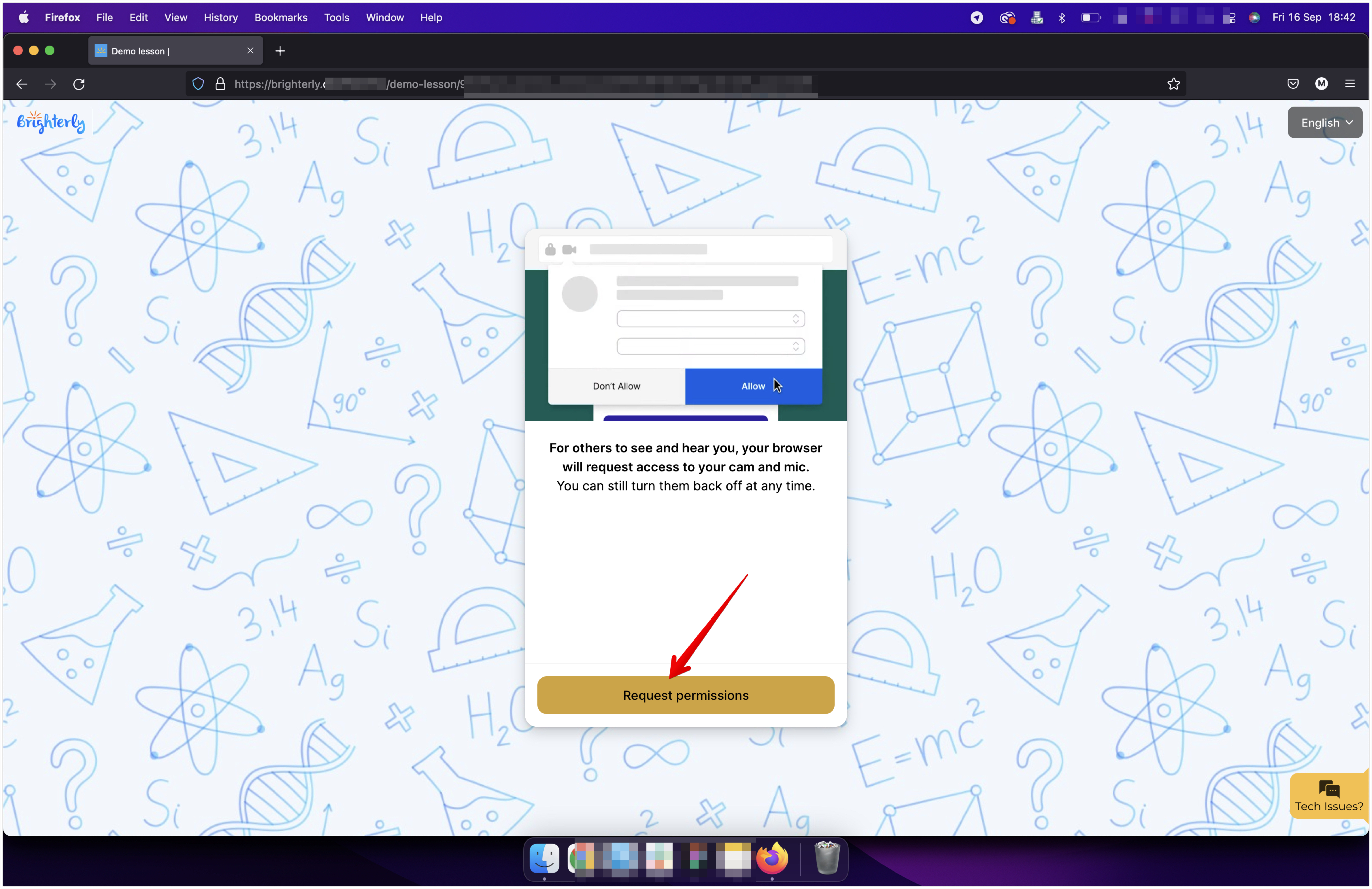
Task: Reload the current page
Action: tap(79, 84)
